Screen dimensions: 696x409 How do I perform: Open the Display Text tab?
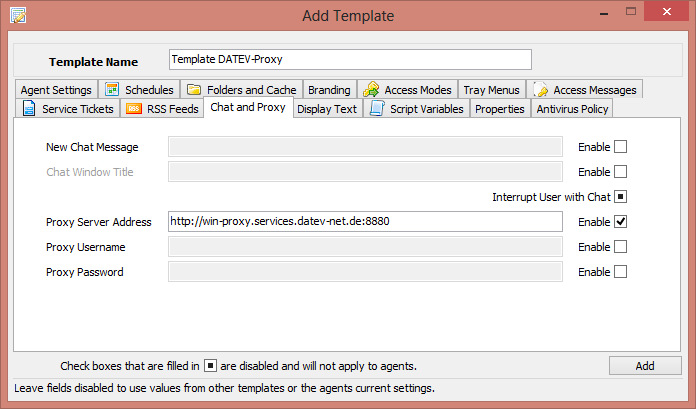(327, 109)
